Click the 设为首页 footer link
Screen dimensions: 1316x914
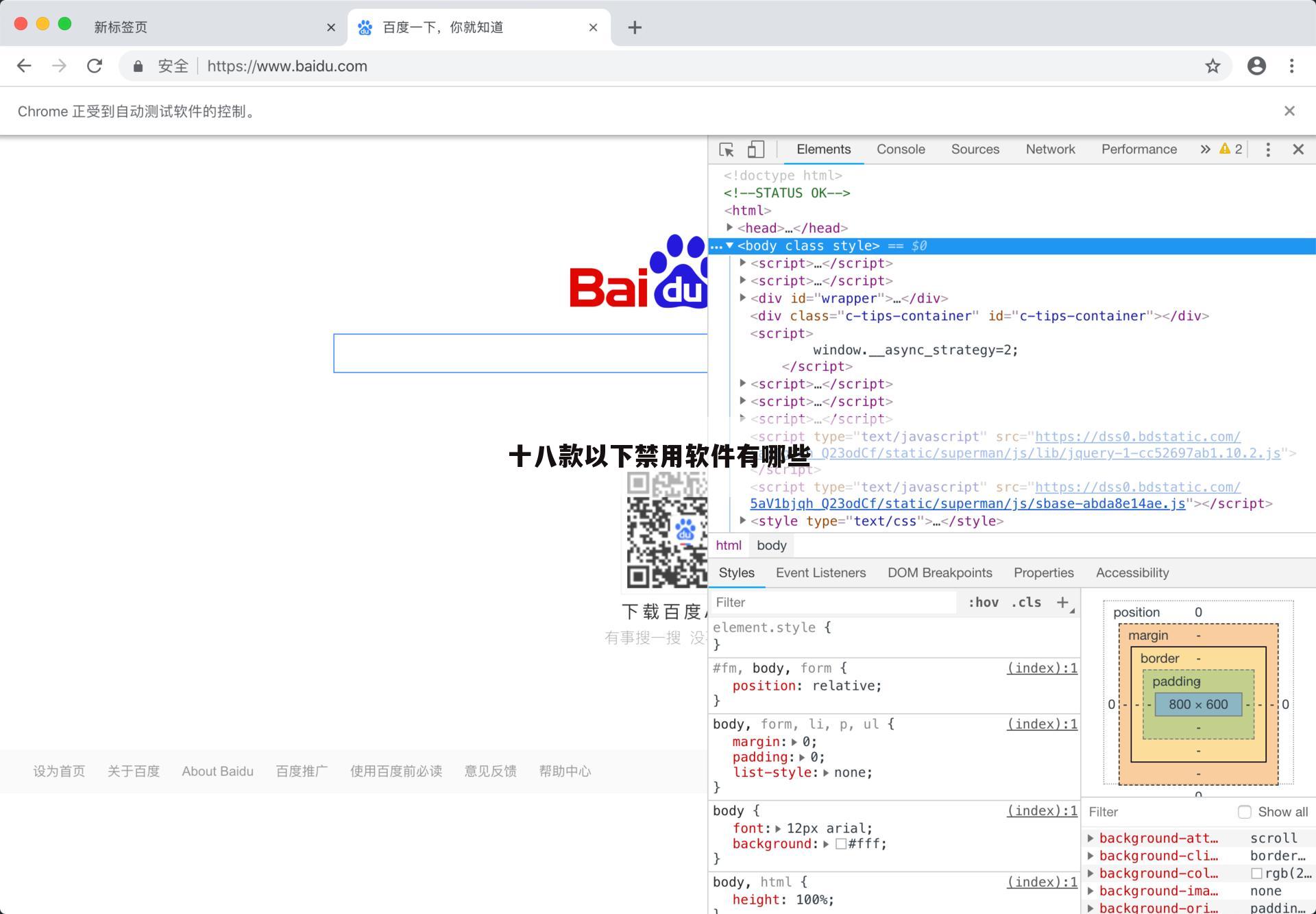click(59, 771)
